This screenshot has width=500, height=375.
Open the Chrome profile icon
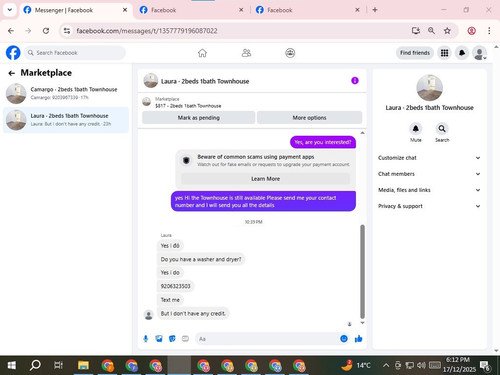tap(471, 31)
